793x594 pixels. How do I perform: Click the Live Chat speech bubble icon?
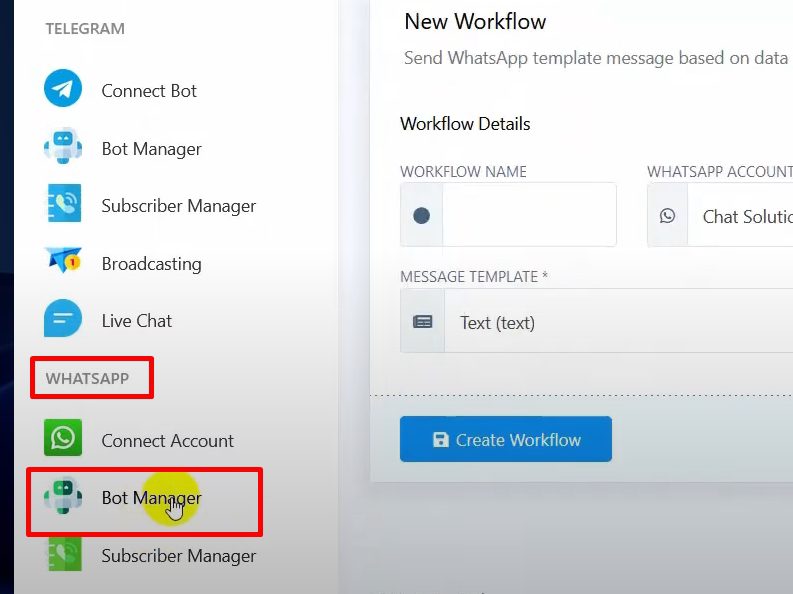63,320
